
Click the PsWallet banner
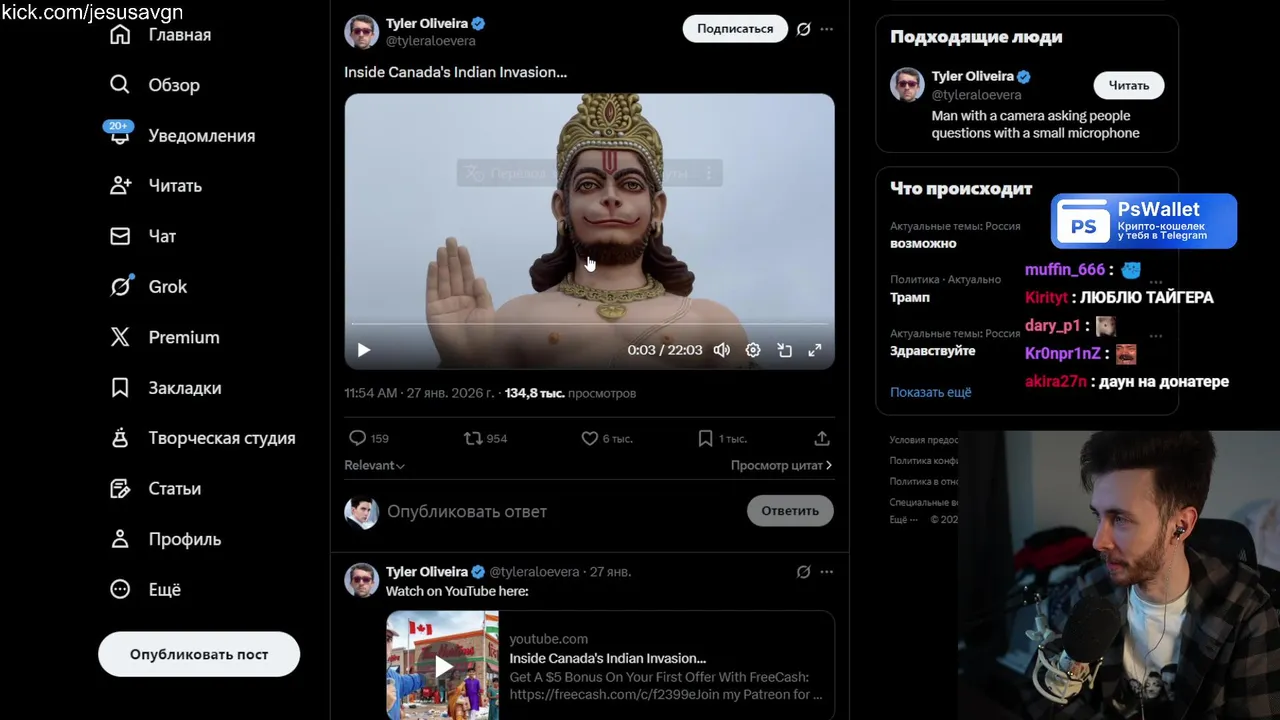(1144, 221)
